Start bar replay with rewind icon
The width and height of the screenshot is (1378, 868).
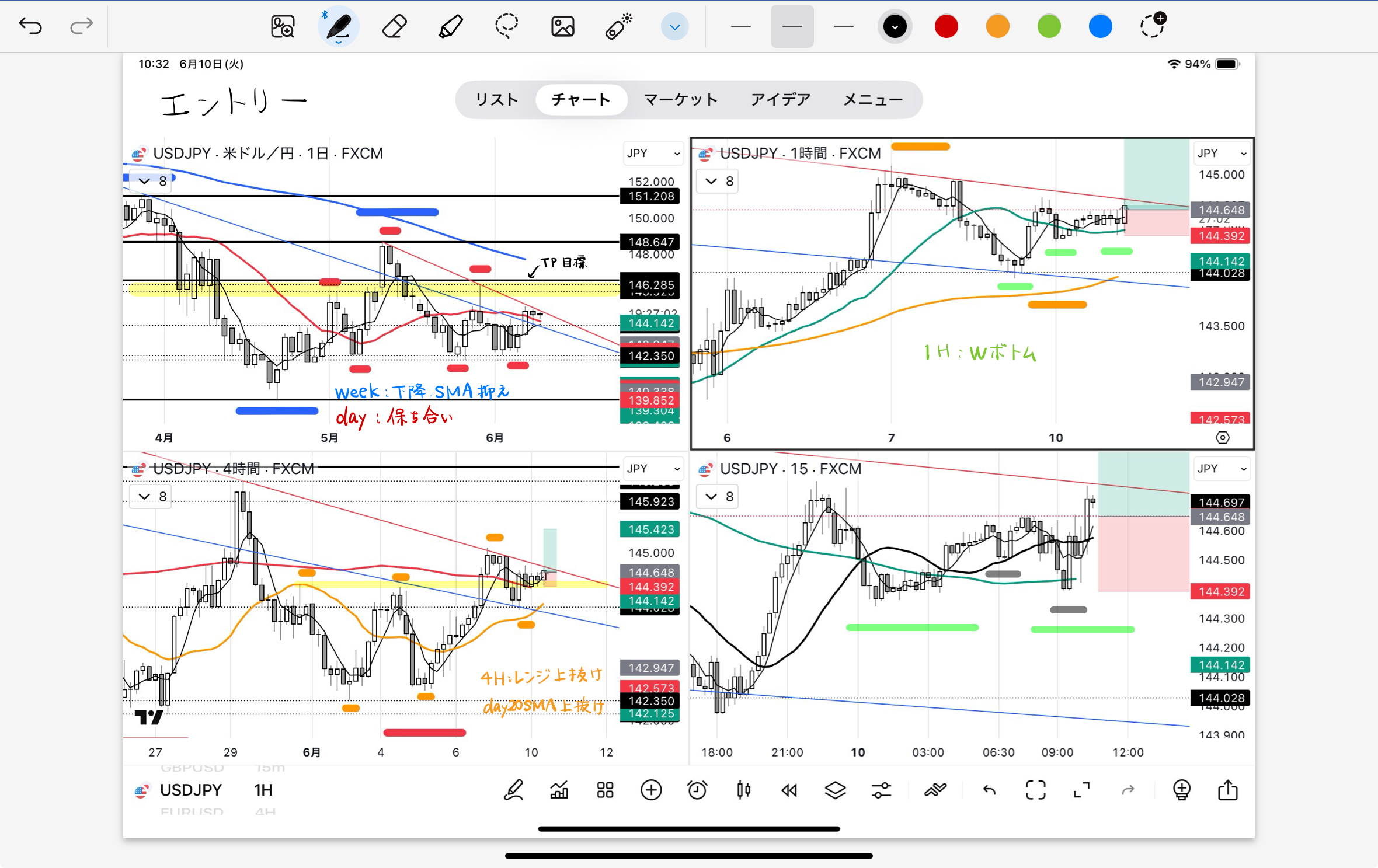pos(789,790)
